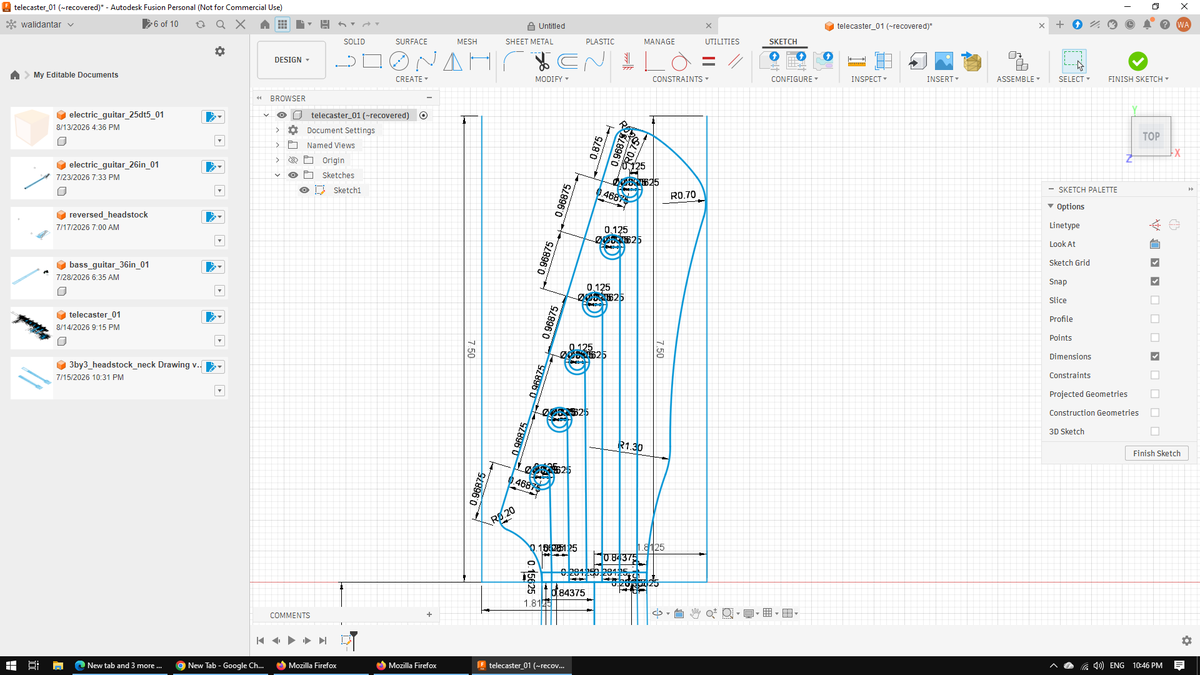This screenshot has width=1200, height=675.
Task: Select the Sketch Dimension tool
Action: pos(478,61)
